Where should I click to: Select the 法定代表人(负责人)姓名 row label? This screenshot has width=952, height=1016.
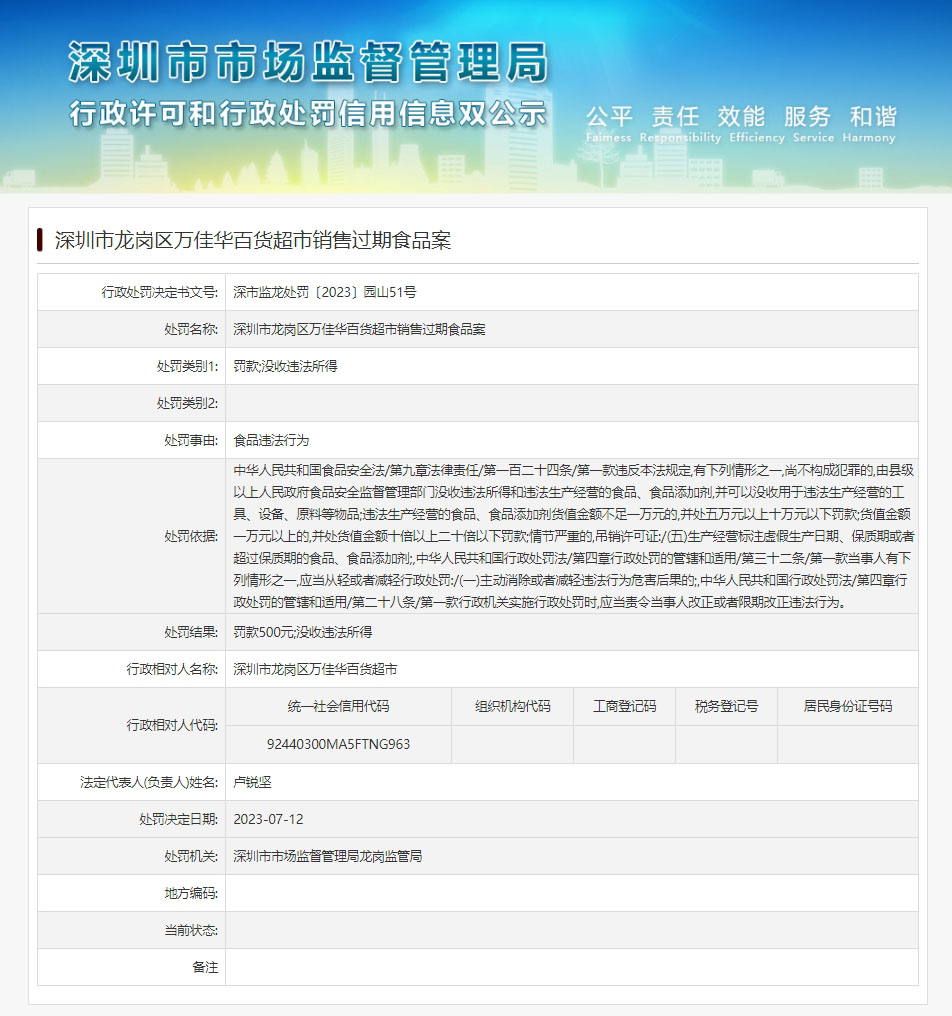tap(149, 783)
